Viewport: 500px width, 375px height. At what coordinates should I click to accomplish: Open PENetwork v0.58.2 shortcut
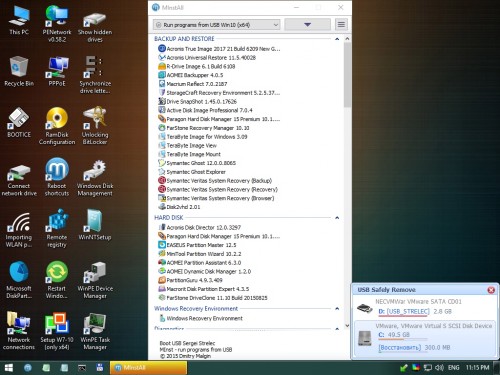57,24
